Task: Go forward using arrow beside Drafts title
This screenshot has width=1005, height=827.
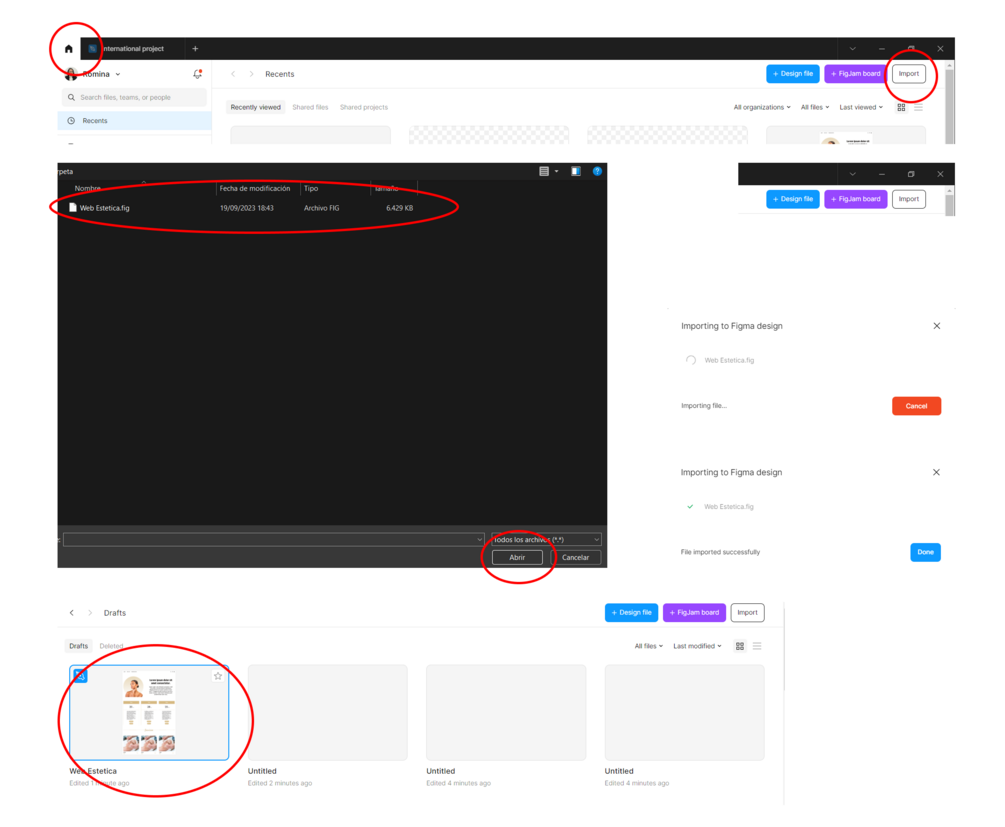Action: tap(90, 613)
